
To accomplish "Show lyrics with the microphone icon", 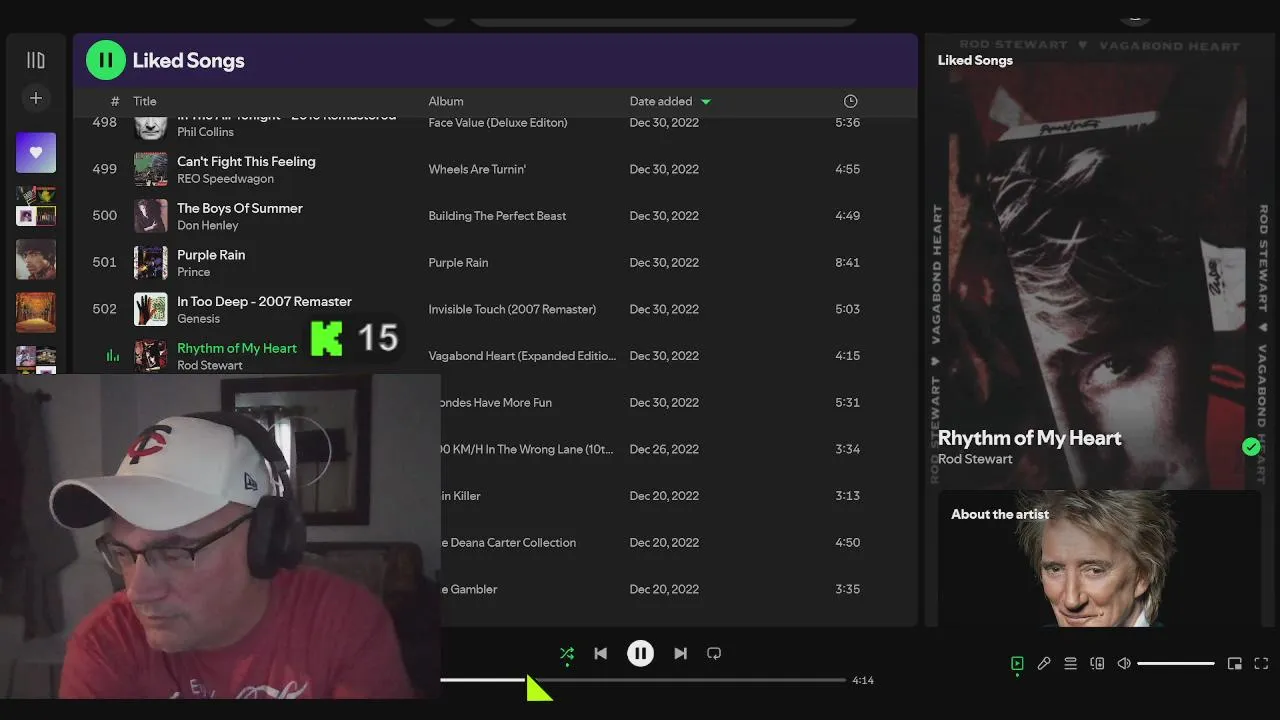I will click(x=1044, y=663).
